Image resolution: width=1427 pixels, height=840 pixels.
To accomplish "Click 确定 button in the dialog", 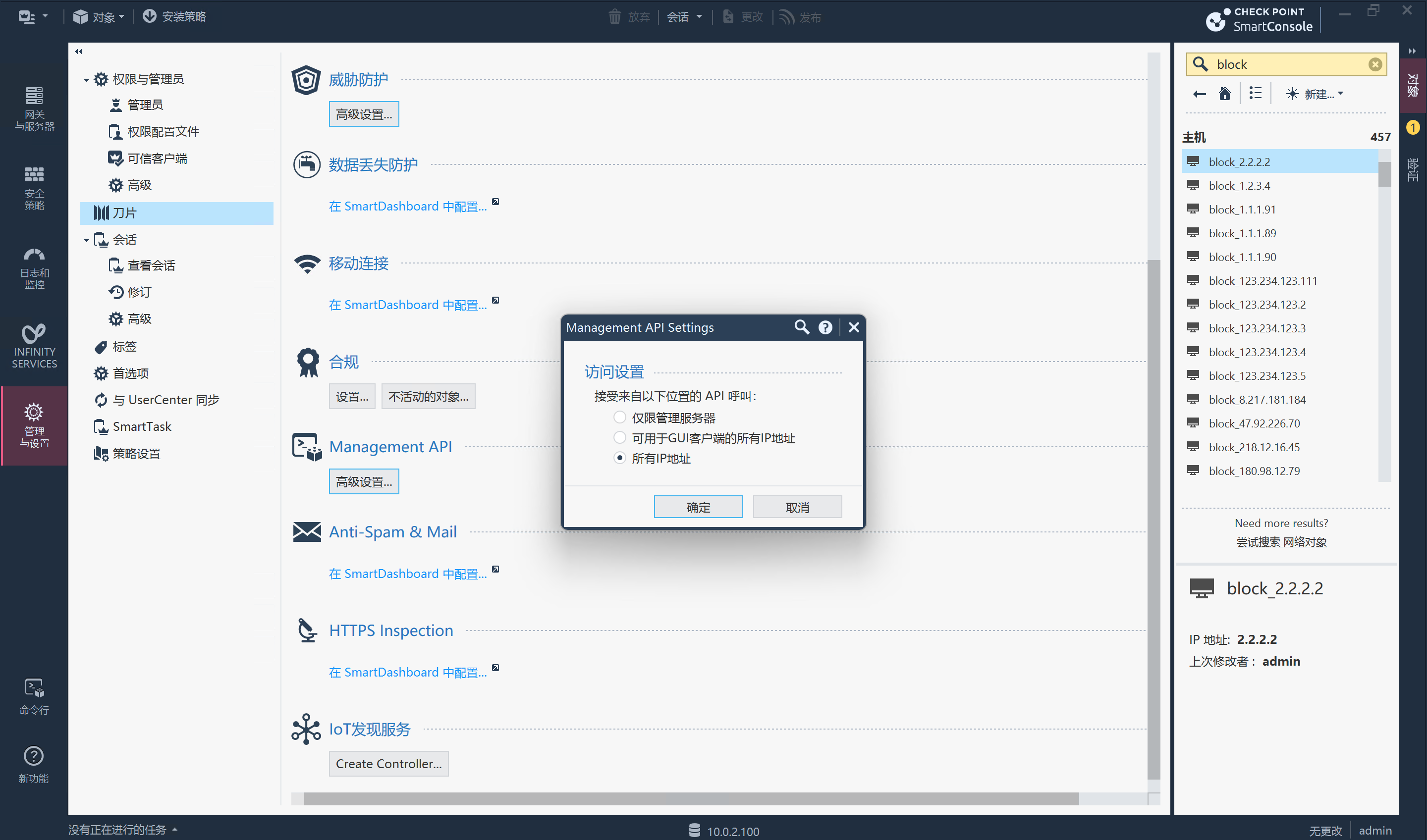I will (x=698, y=507).
